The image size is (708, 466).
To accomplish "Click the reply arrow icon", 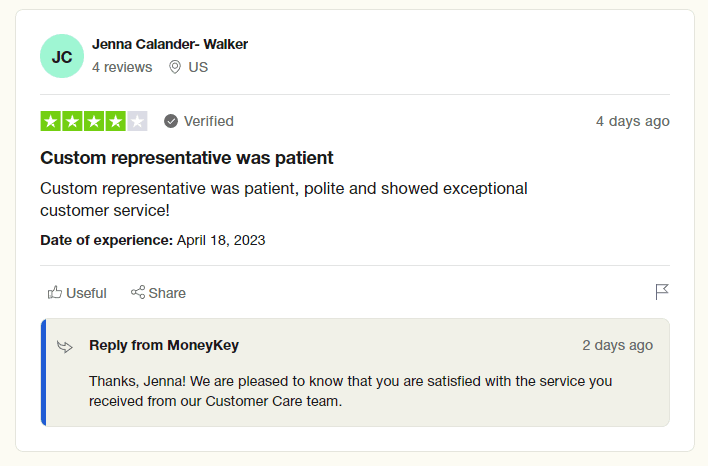I will (x=65, y=346).
